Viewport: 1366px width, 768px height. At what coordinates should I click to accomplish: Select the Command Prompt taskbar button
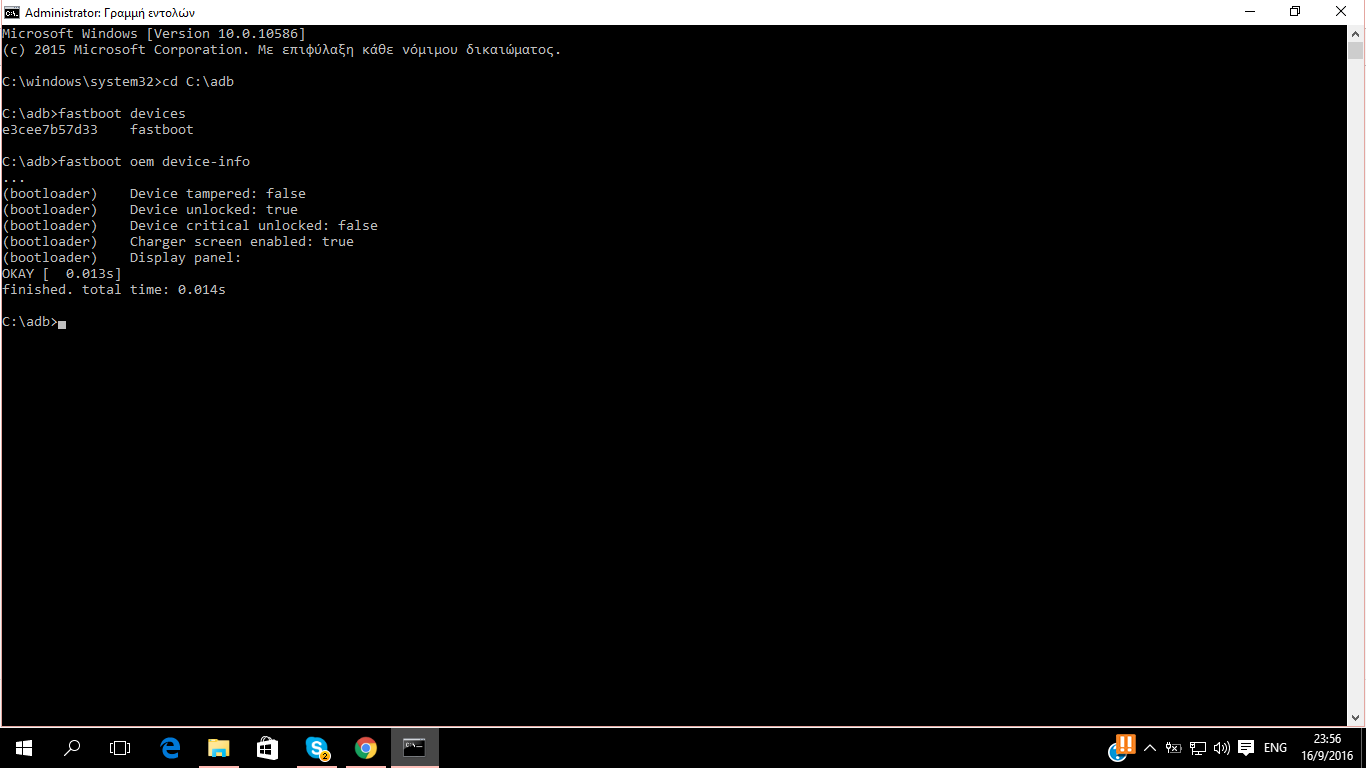tap(414, 748)
